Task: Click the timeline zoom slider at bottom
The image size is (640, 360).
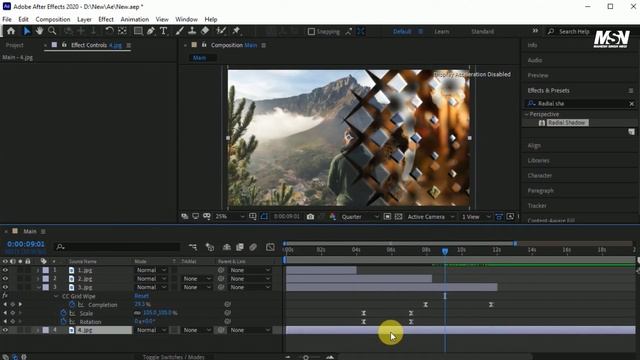Action: click(305, 357)
